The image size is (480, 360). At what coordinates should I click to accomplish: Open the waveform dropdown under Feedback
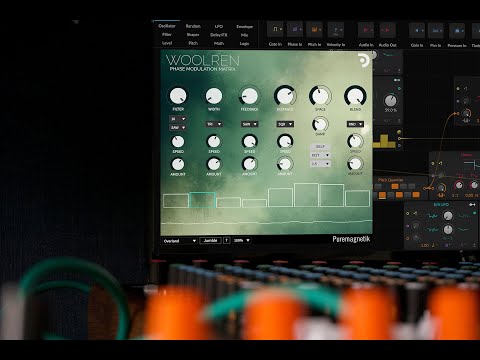click(x=249, y=124)
